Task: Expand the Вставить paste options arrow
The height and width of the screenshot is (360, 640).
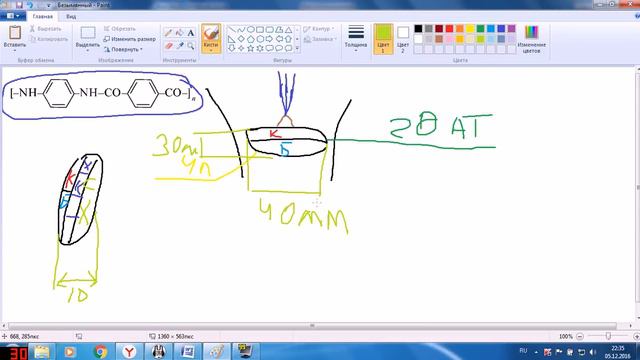Action: pos(15,50)
